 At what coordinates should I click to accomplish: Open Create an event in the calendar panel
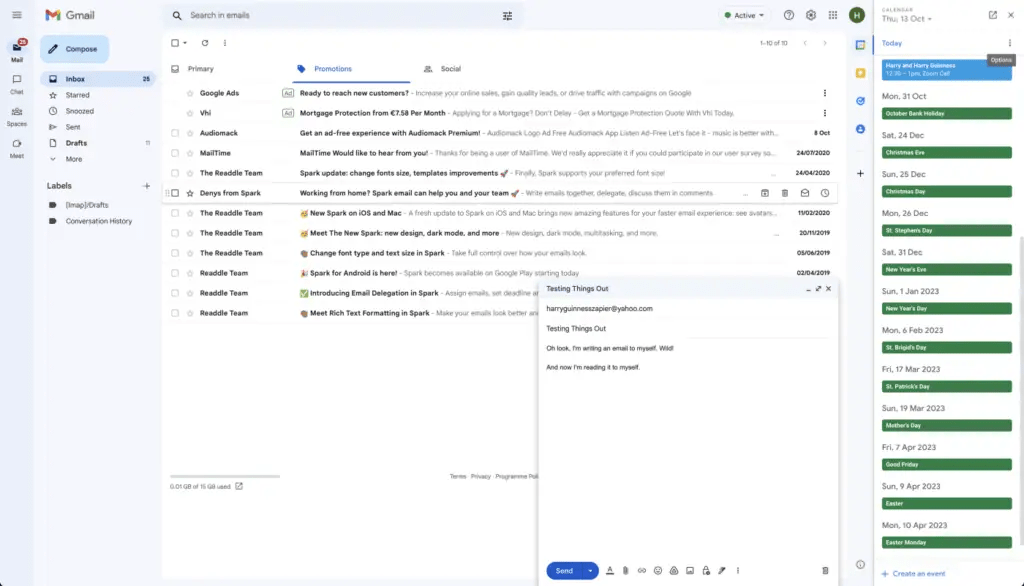[x=916, y=573]
